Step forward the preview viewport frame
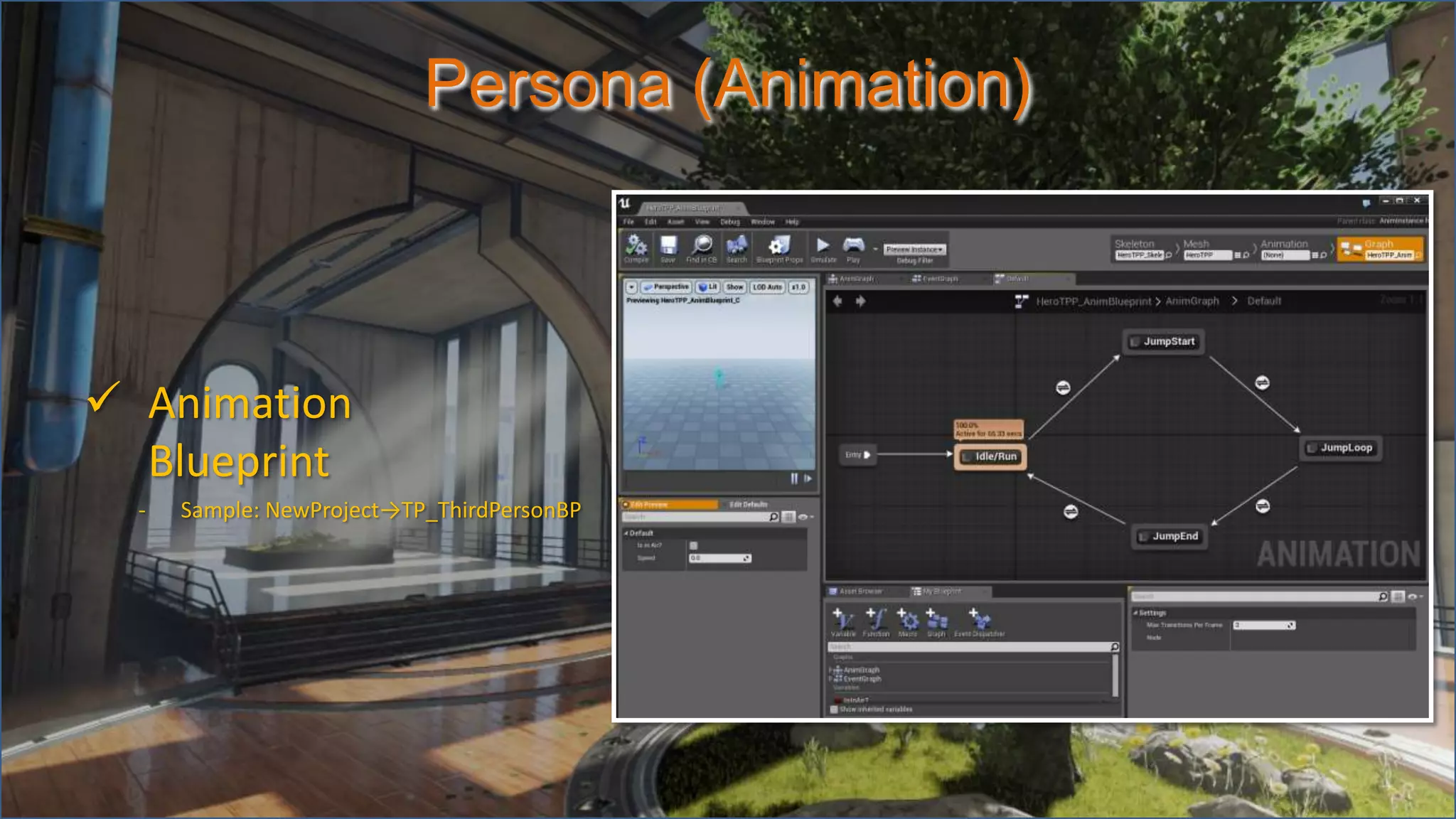The image size is (1456, 819). pos(808,478)
